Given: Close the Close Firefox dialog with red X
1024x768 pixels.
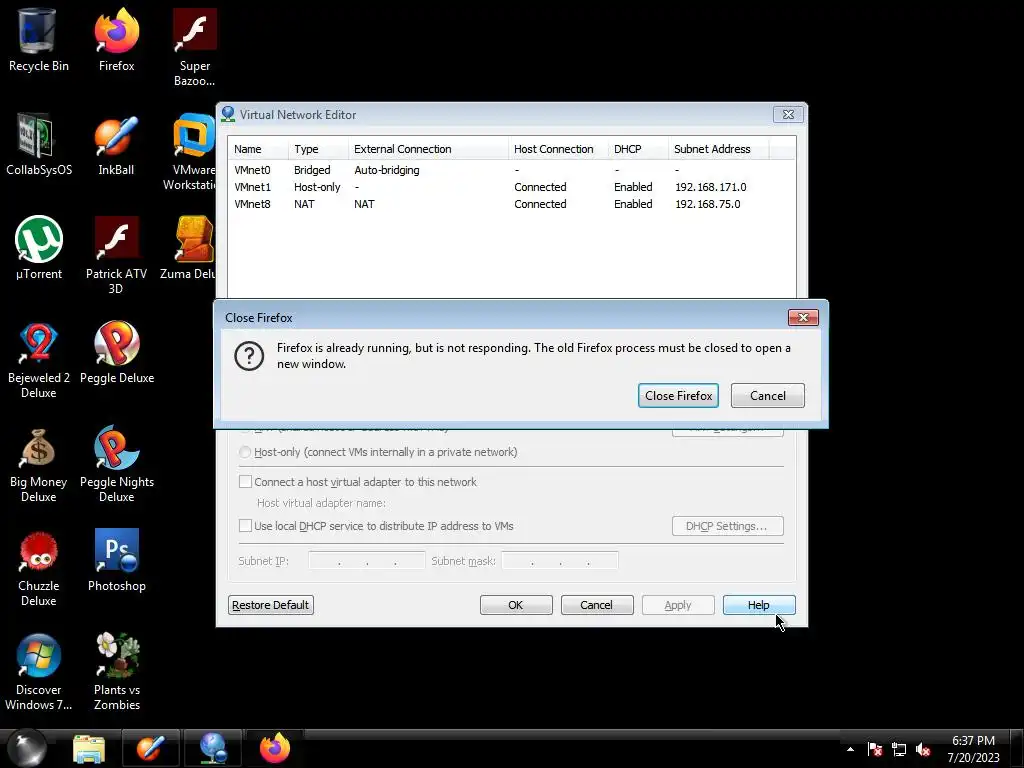Looking at the screenshot, I should (x=803, y=317).
